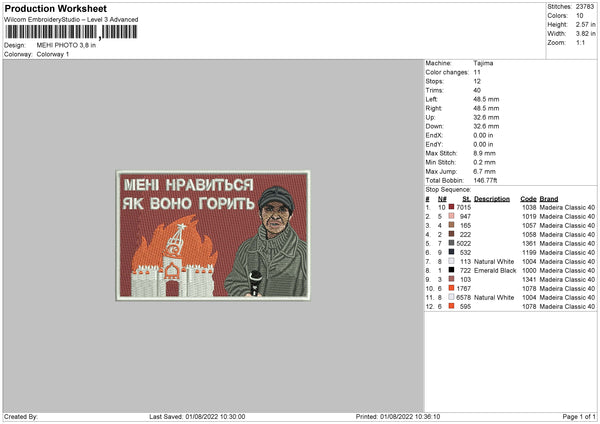Click the 'St.' column header
Viewport: 600px width, 424px height.
coord(466,199)
